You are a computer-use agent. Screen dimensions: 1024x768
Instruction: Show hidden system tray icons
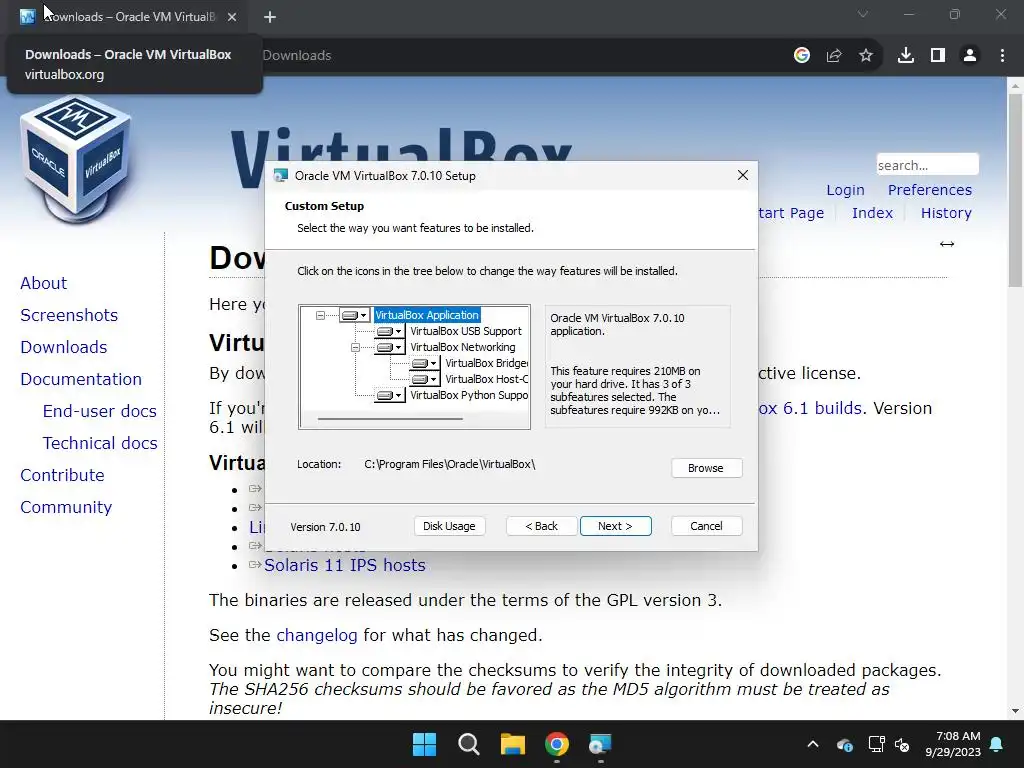click(x=813, y=744)
